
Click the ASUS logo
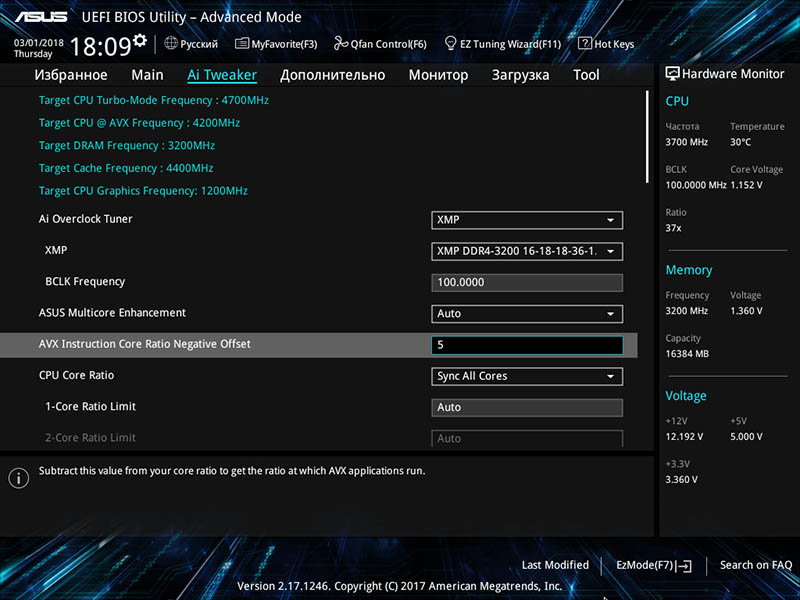click(x=41, y=17)
